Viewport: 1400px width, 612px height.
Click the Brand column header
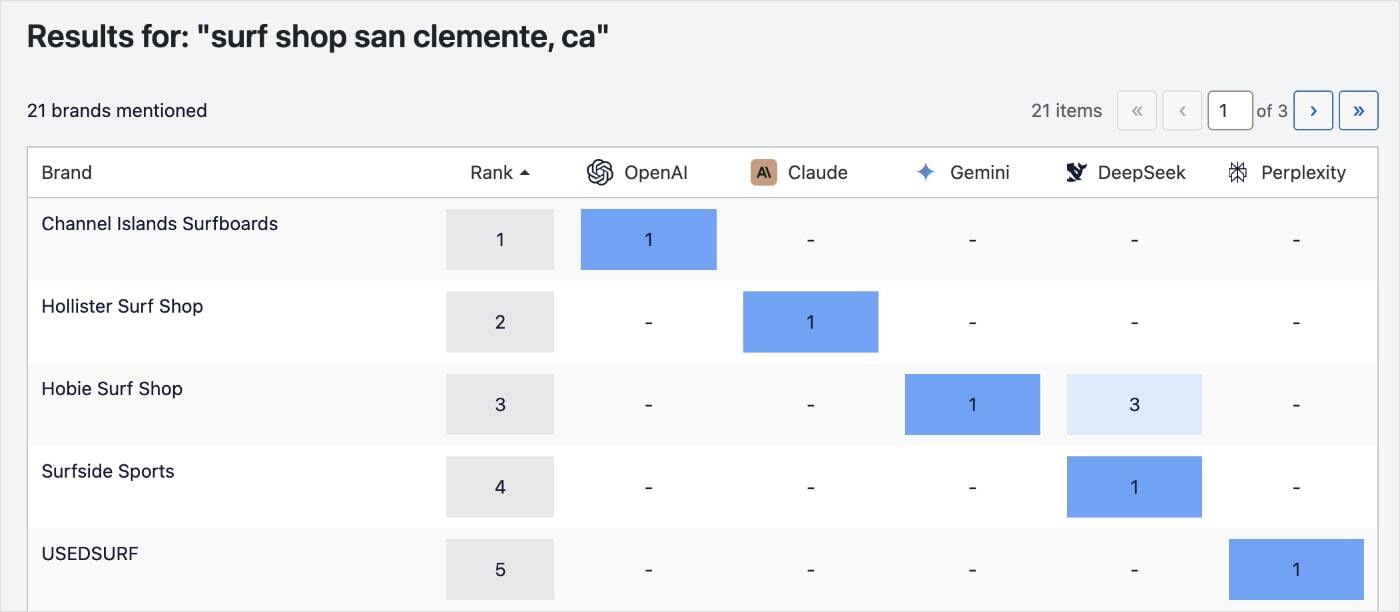coord(67,173)
